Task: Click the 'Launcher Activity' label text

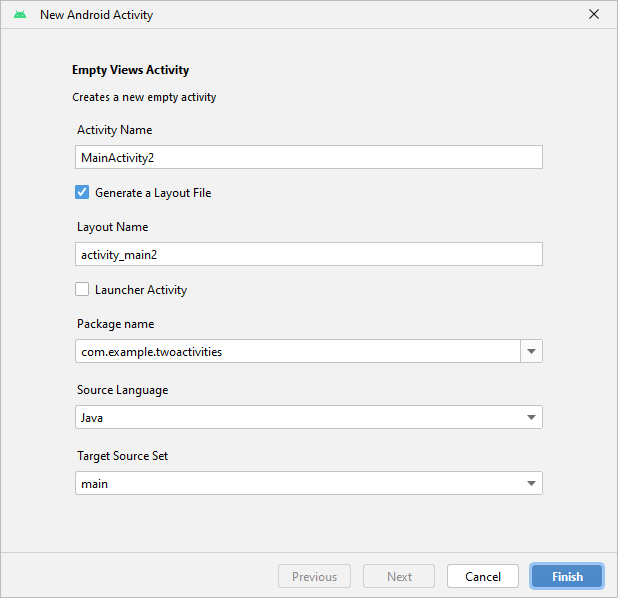Action: (141, 290)
